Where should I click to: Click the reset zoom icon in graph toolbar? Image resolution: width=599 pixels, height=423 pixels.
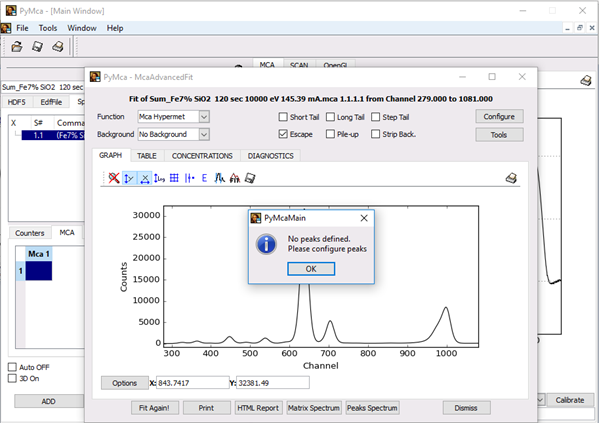pos(114,178)
